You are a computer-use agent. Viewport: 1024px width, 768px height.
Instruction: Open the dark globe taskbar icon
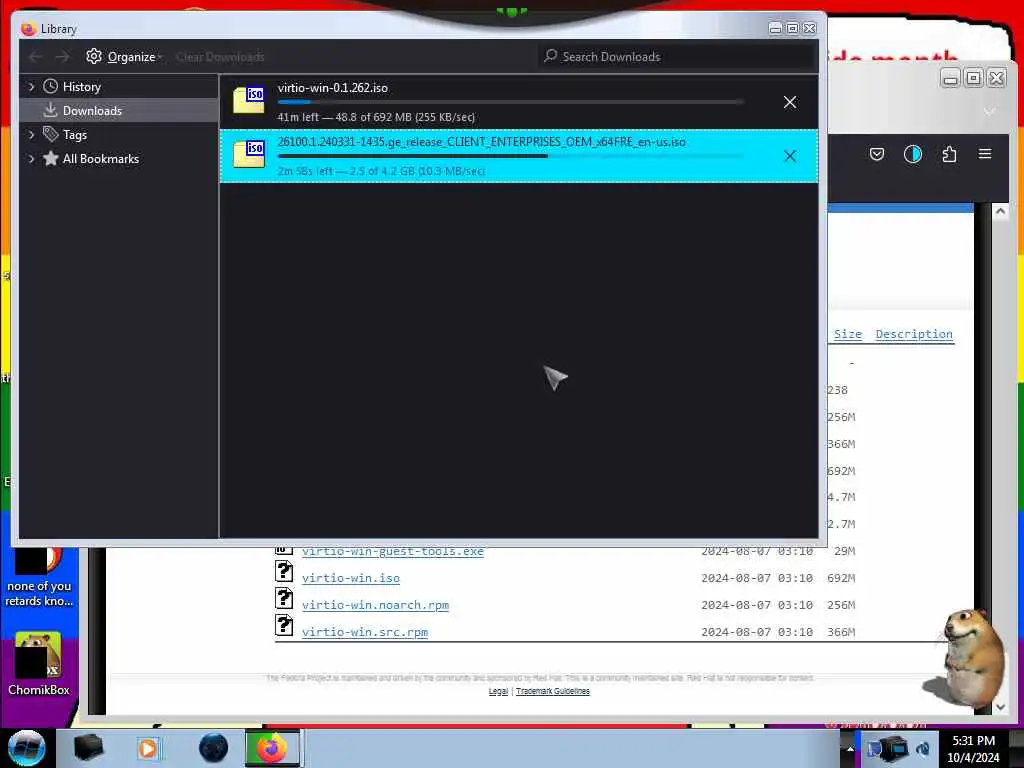(213, 748)
